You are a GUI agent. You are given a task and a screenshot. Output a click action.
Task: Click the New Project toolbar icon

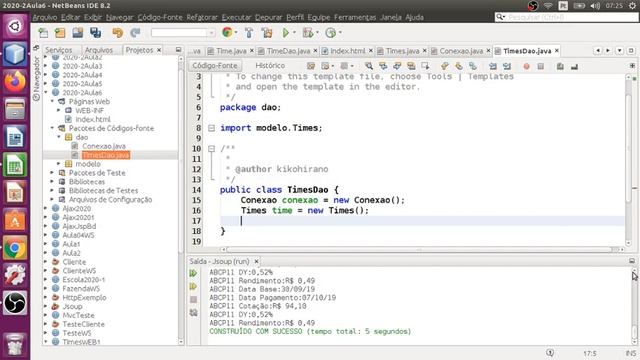click(x=60, y=33)
